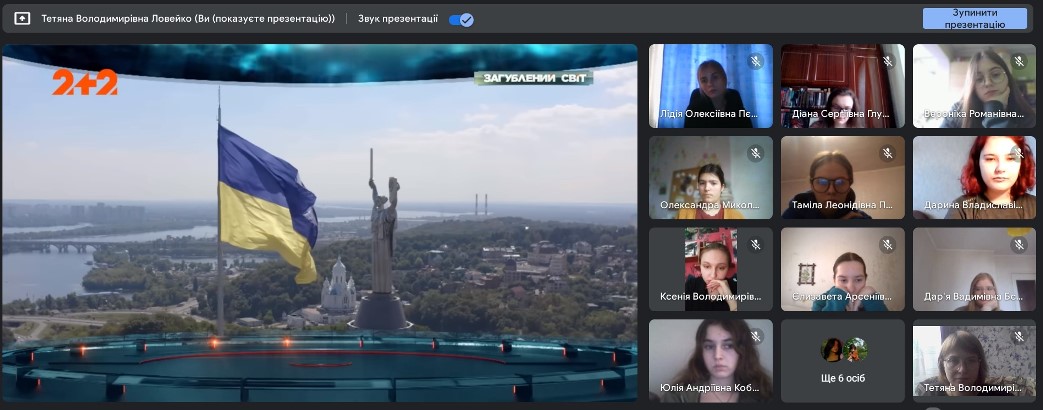Click muted mic icon on Лідія Олексіївна tile
This screenshot has height=410, width=1043.
756,61
